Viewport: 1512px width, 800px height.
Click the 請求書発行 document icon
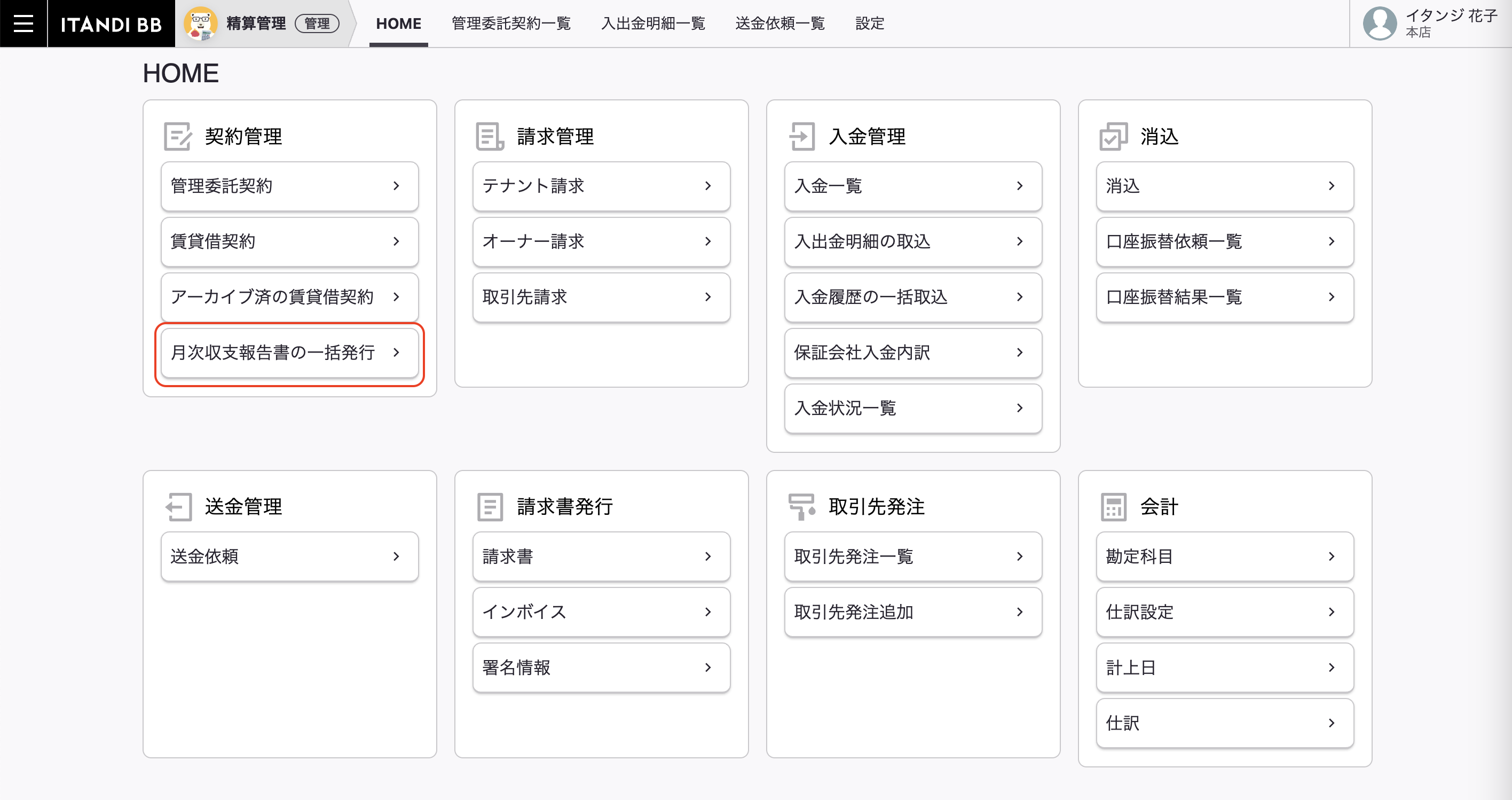point(490,506)
